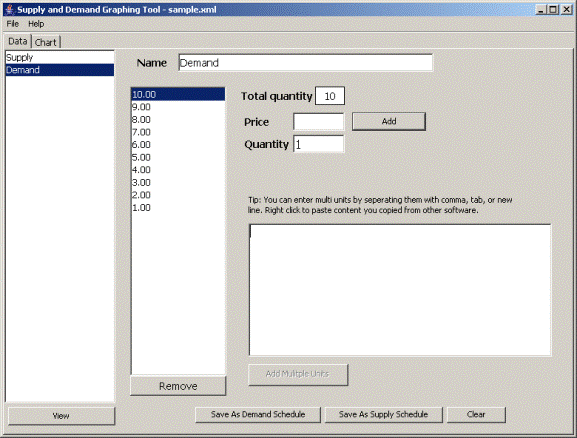Open the File menu
577x438 pixels.
tap(13, 24)
